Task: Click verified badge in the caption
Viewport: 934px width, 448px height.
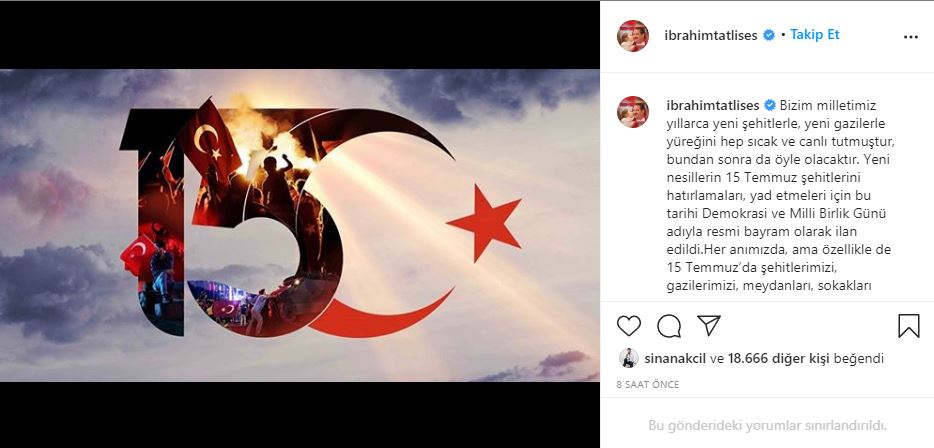Action: pos(770,105)
